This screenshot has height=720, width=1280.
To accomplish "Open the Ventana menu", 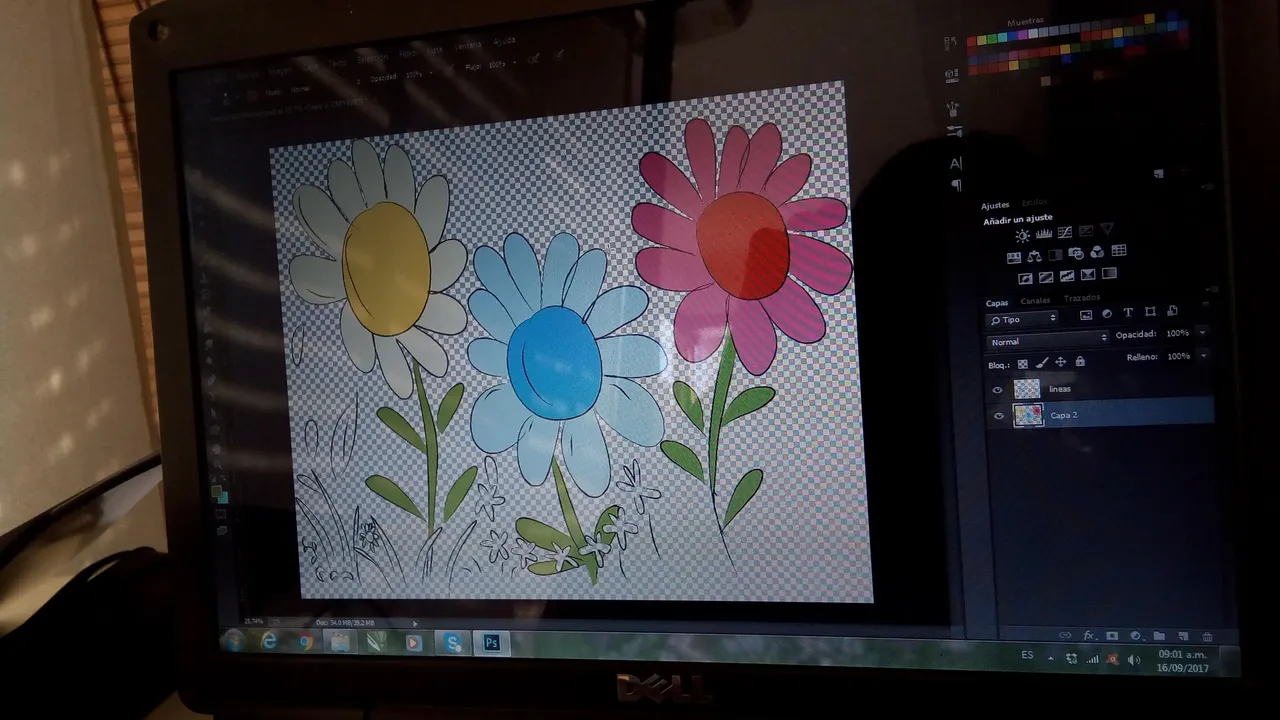I will 467,46.
